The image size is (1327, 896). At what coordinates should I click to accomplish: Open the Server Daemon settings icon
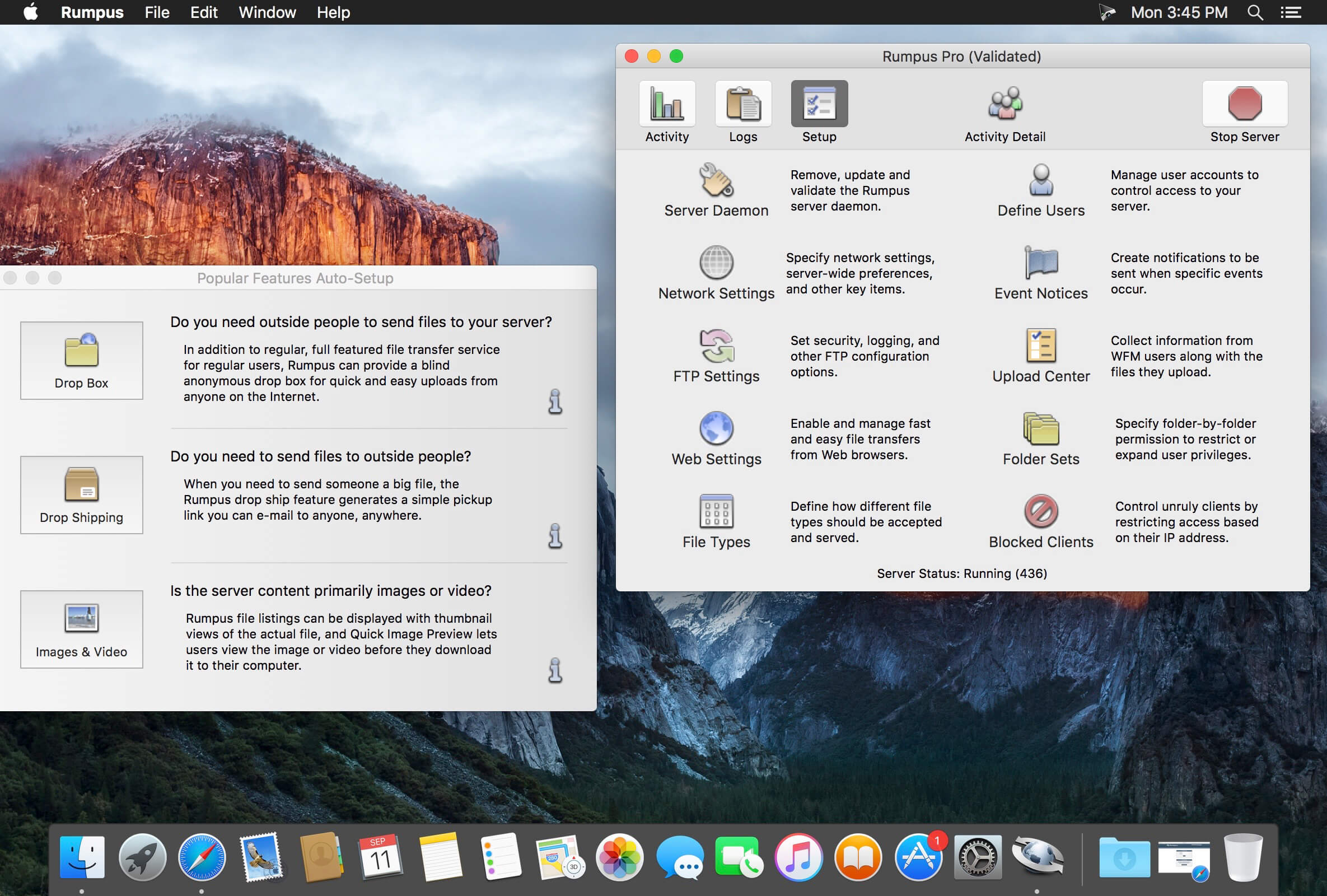pos(716,180)
